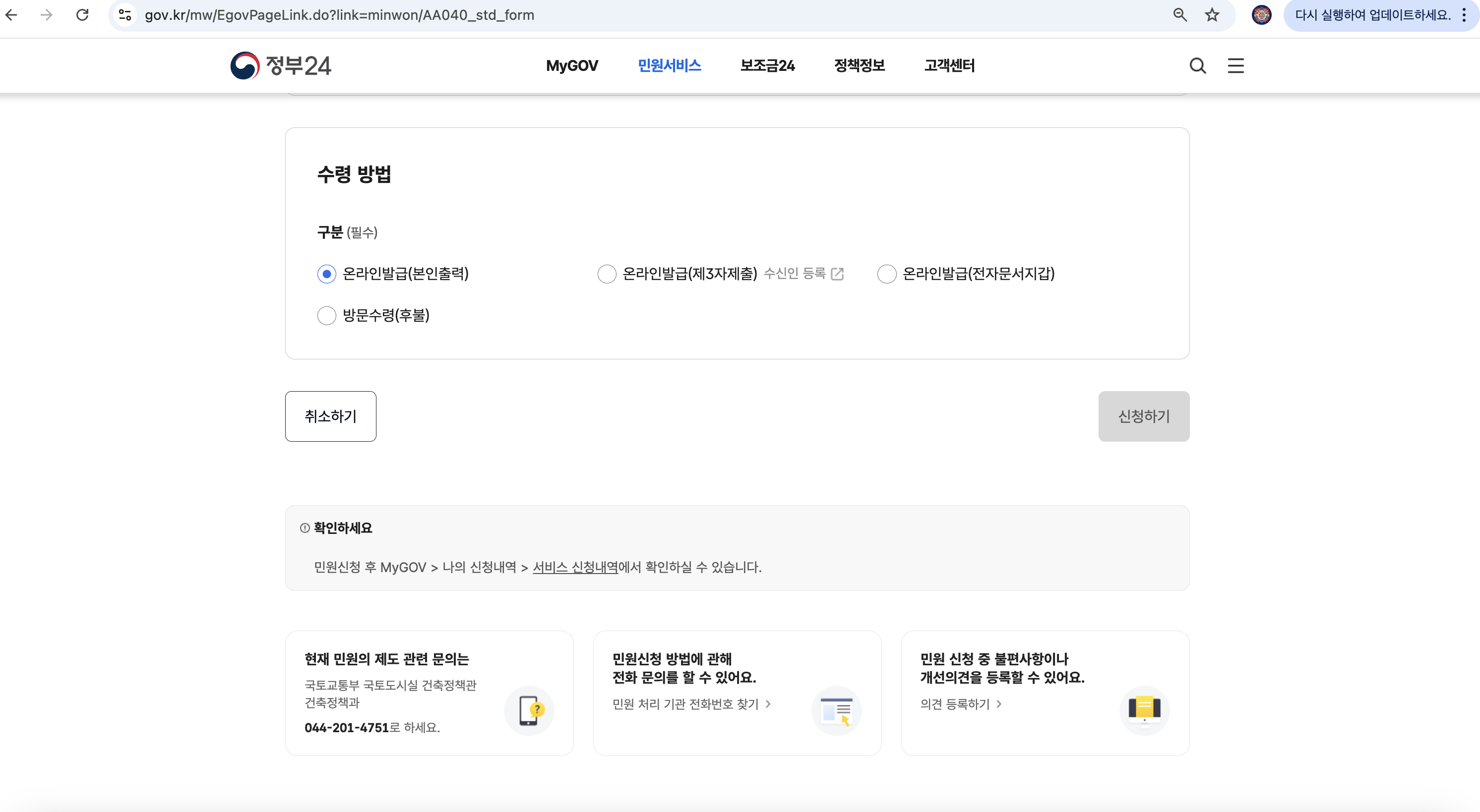Click 국토교통부 국토도시실 건축정책관 text
1480x812 pixels.
pos(390,685)
